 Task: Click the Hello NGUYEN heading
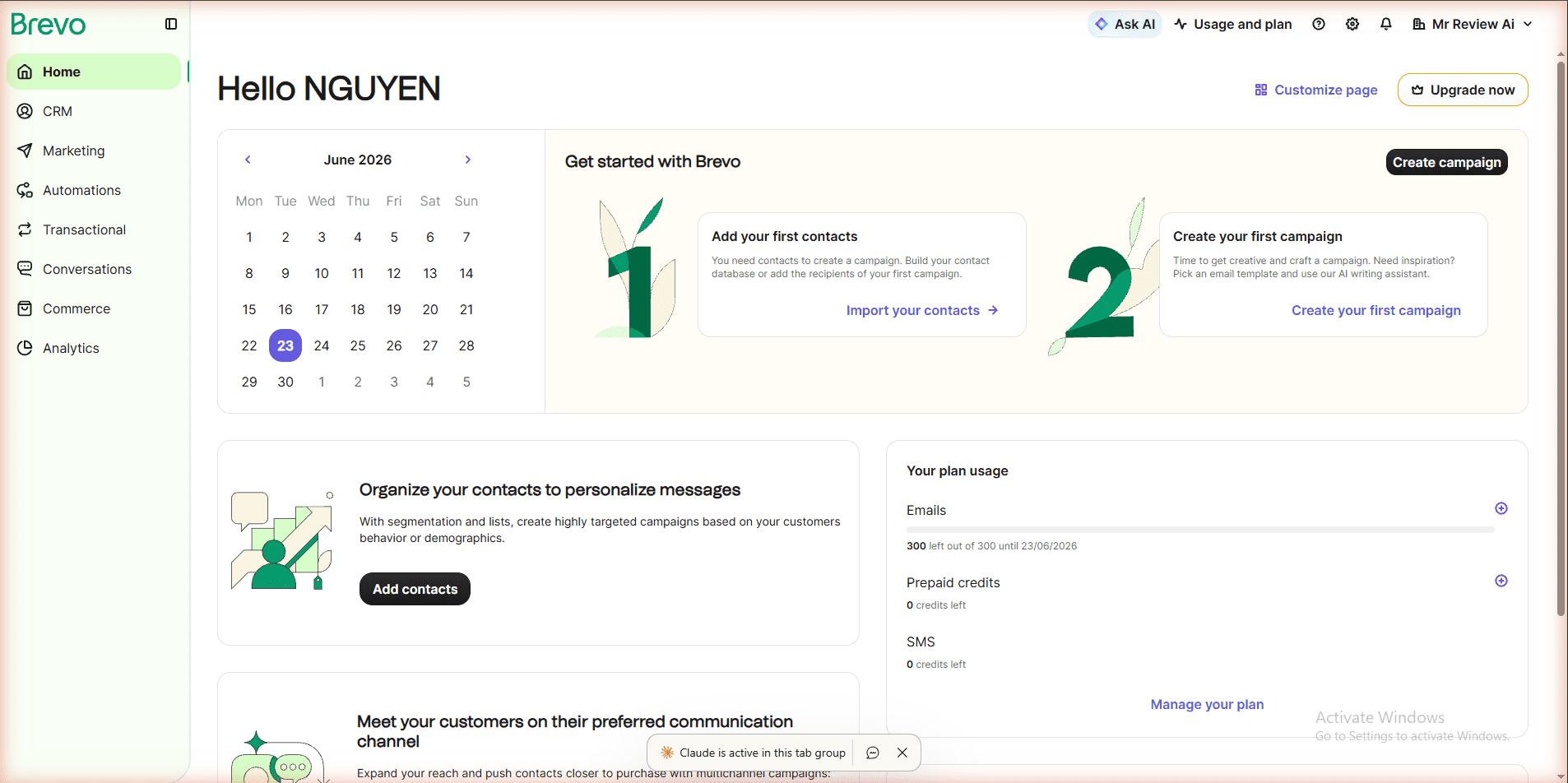click(329, 88)
